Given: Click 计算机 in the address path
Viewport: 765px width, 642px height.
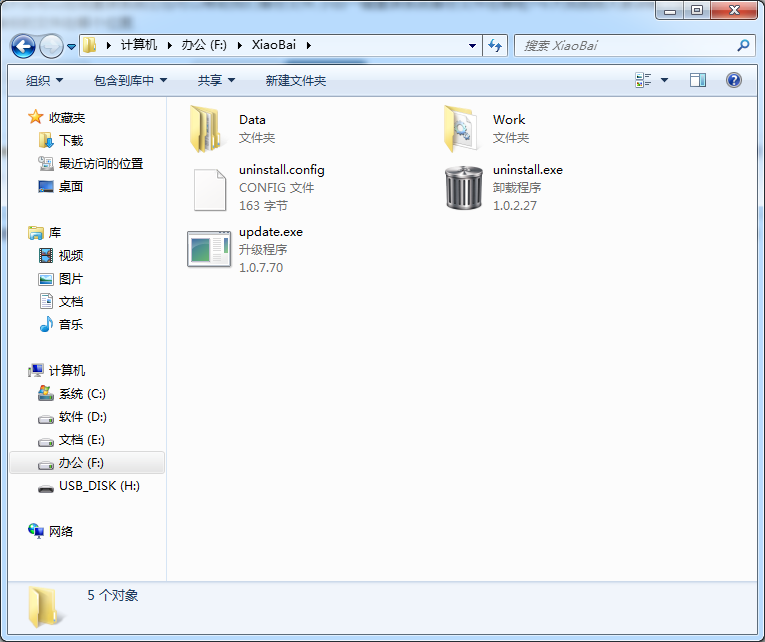Looking at the screenshot, I should pyautogui.click(x=139, y=45).
